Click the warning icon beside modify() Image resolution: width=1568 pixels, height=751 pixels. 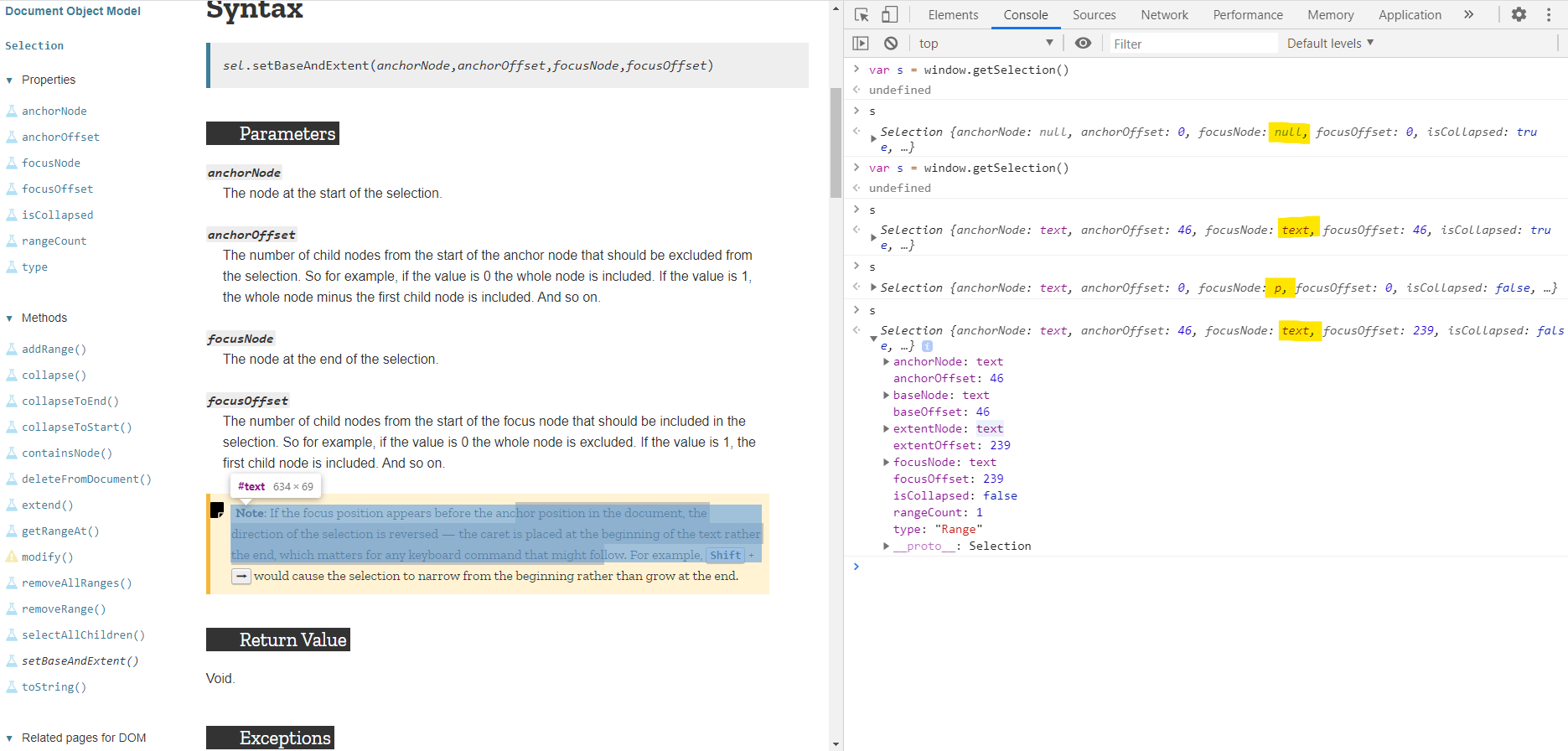12,557
